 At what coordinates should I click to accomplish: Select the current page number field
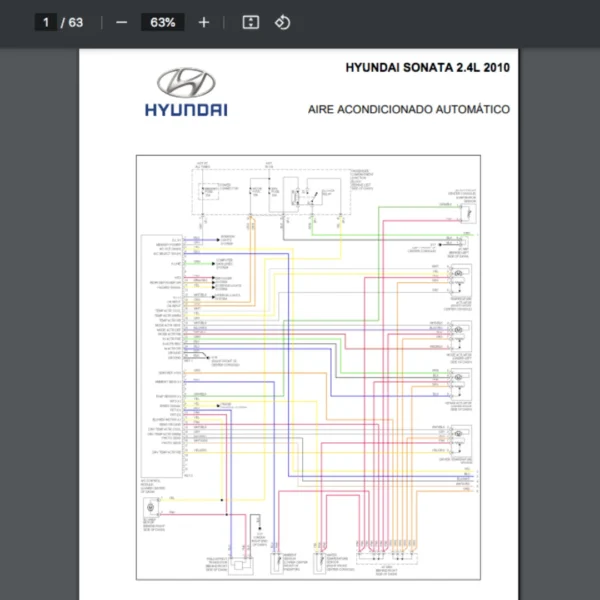click(x=45, y=22)
